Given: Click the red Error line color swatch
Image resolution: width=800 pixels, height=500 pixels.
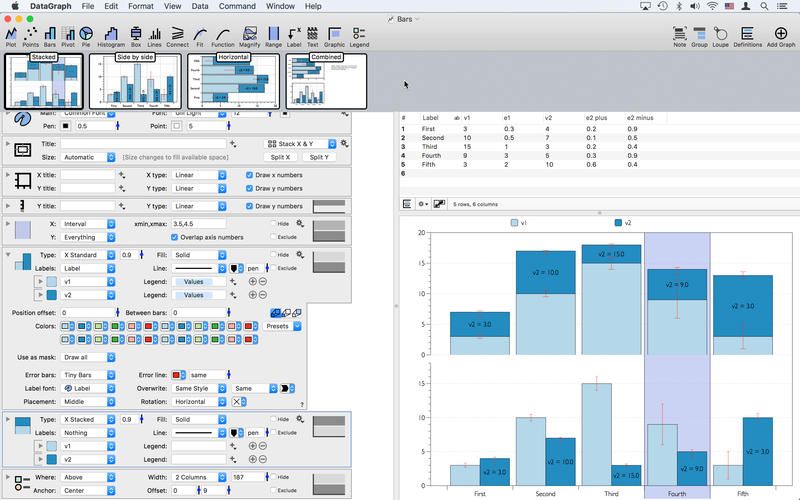Looking at the screenshot, I should pyautogui.click(x=179, y=375).
